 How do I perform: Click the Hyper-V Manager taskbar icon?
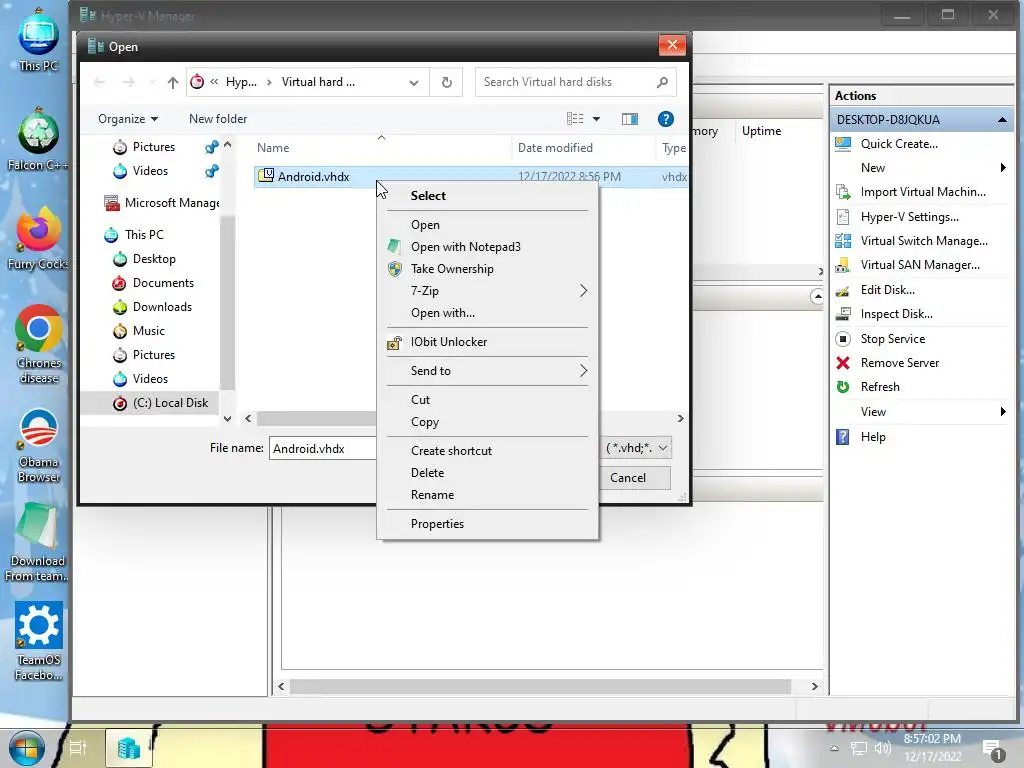[x=129, y=748]
